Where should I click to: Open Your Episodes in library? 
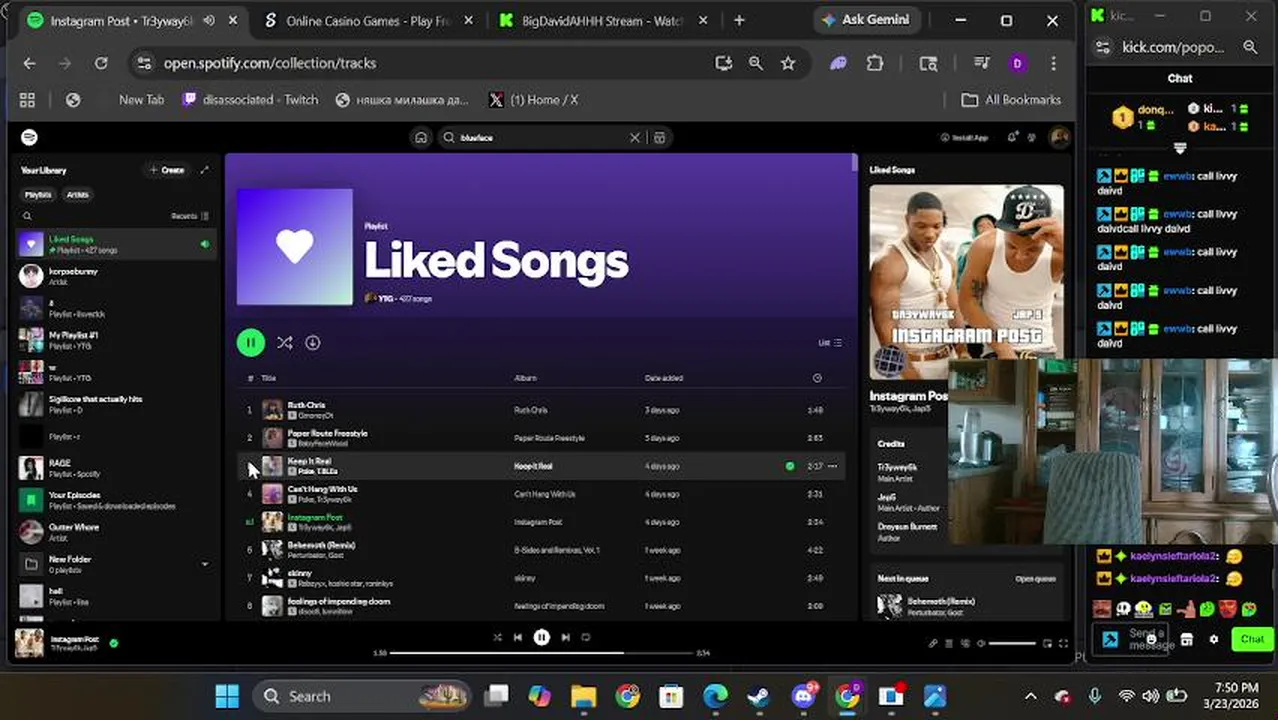(x=116, y=500)
